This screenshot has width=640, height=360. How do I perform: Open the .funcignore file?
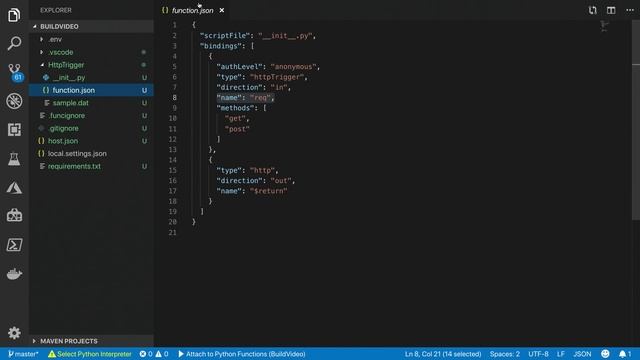click(x=91, y=116)
